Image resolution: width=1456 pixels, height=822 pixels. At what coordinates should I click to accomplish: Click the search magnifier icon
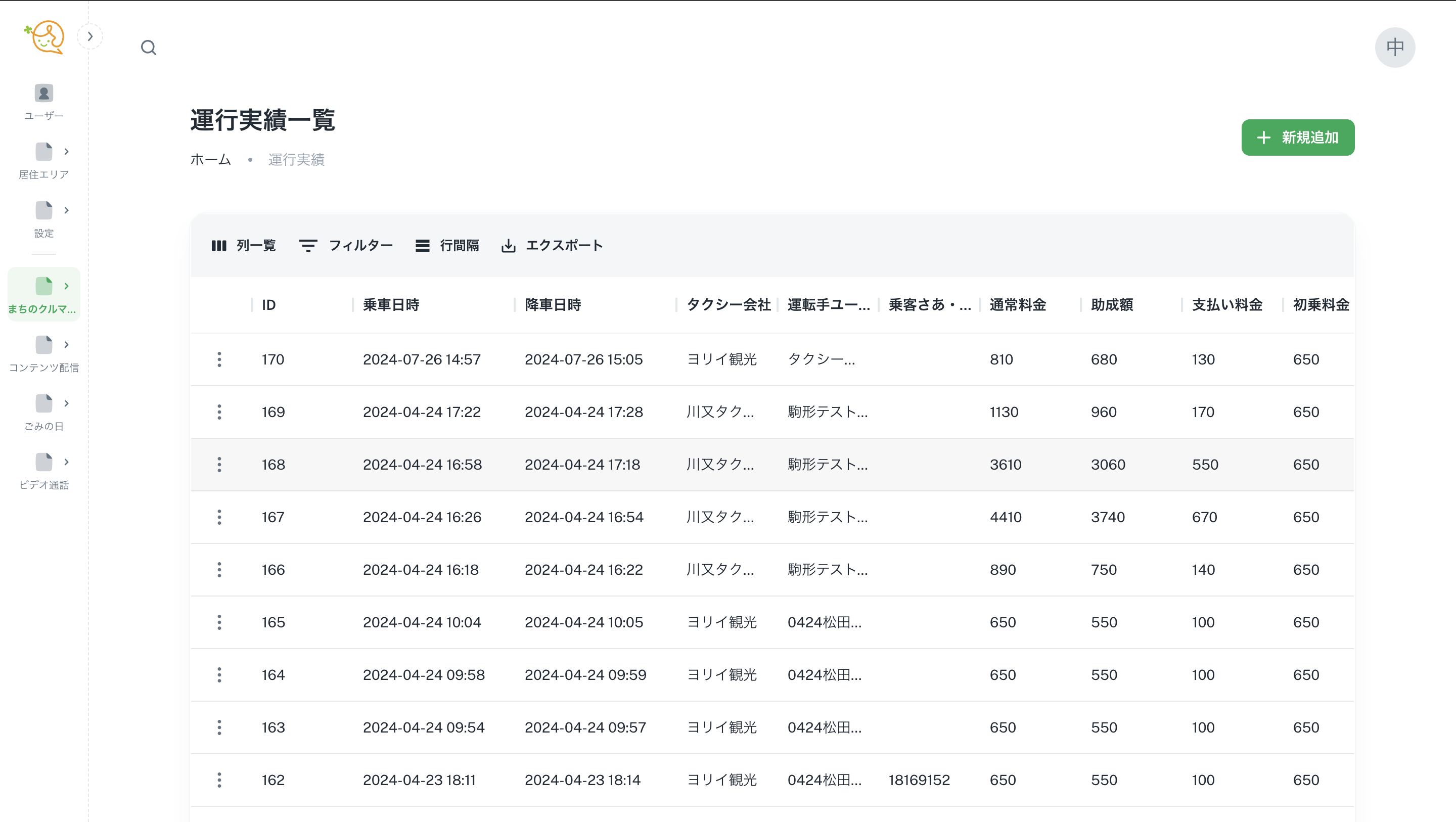[x=148, y=48]
